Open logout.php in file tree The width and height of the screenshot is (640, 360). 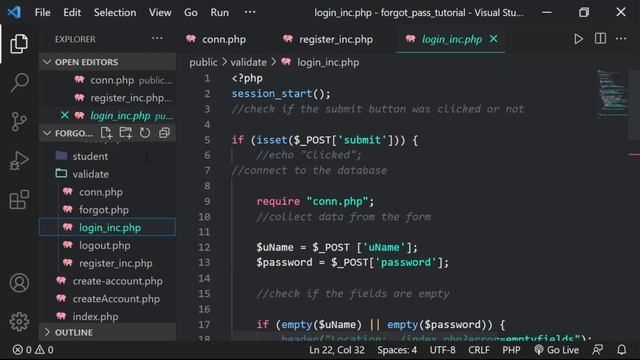pyautogui.click(x=107, y=245)
